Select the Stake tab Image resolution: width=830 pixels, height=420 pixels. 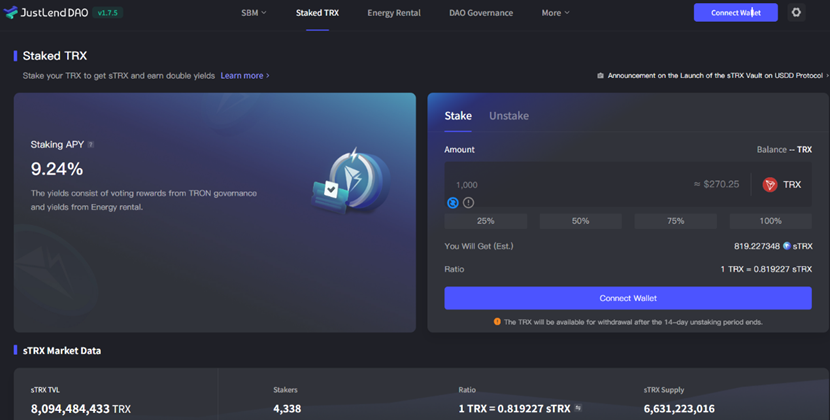[x=458, y=116]
